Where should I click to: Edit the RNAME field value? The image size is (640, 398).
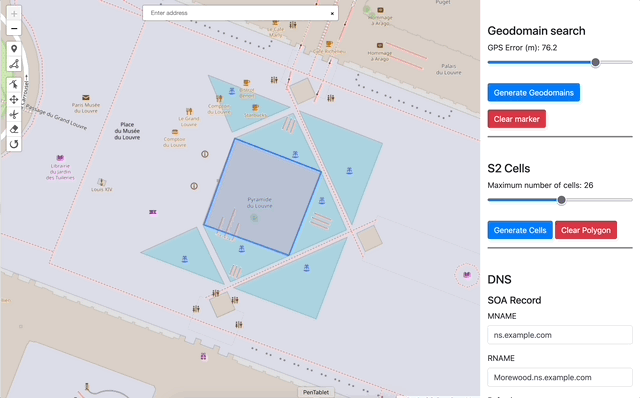click(x=560, y=377)
